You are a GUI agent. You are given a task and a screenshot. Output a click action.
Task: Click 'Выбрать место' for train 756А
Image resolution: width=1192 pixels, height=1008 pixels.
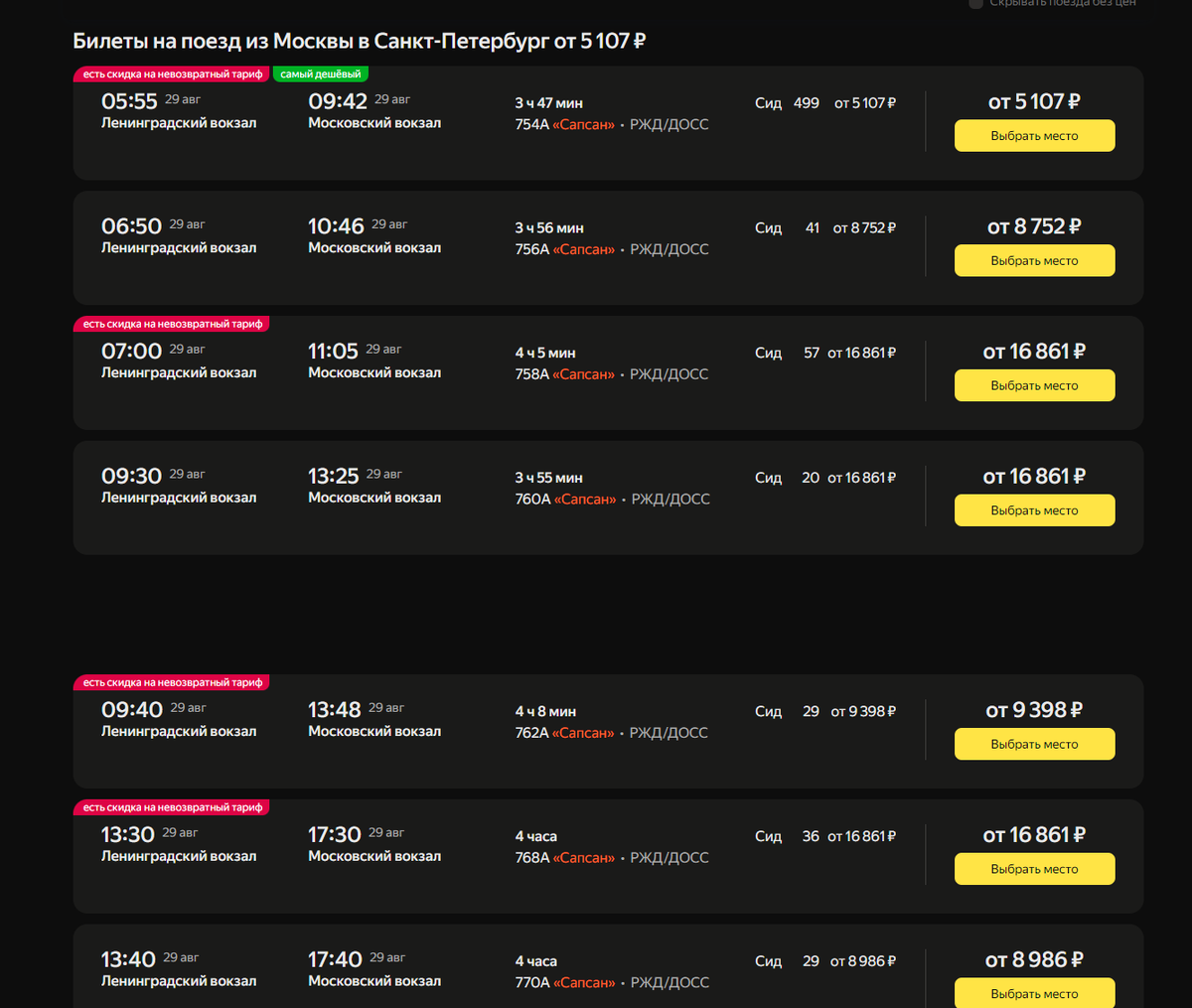(x=1034, y=261)
